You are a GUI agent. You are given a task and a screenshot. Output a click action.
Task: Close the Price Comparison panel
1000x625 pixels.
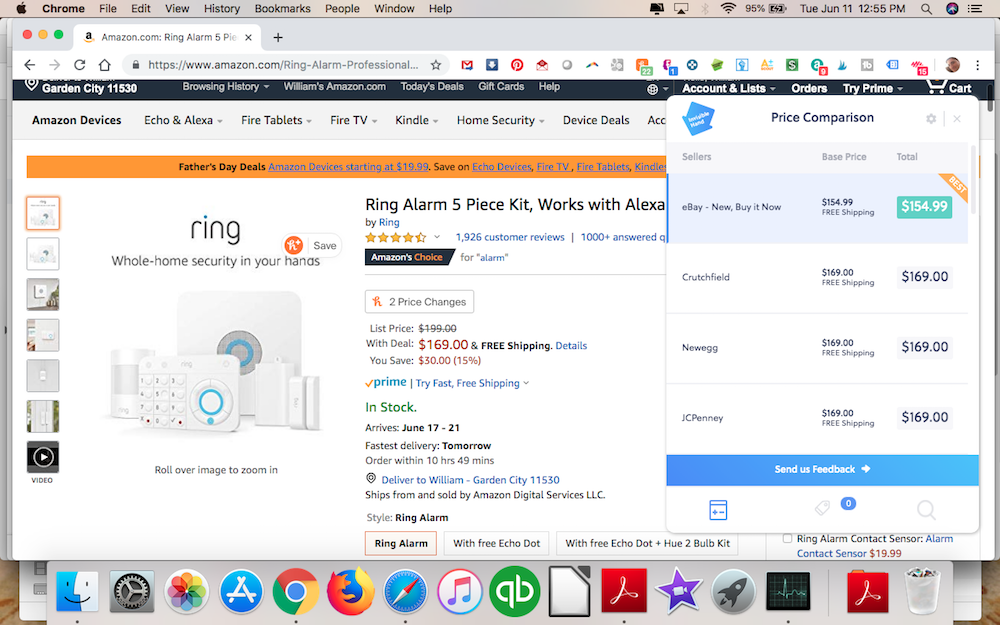[x=957, y=119]
